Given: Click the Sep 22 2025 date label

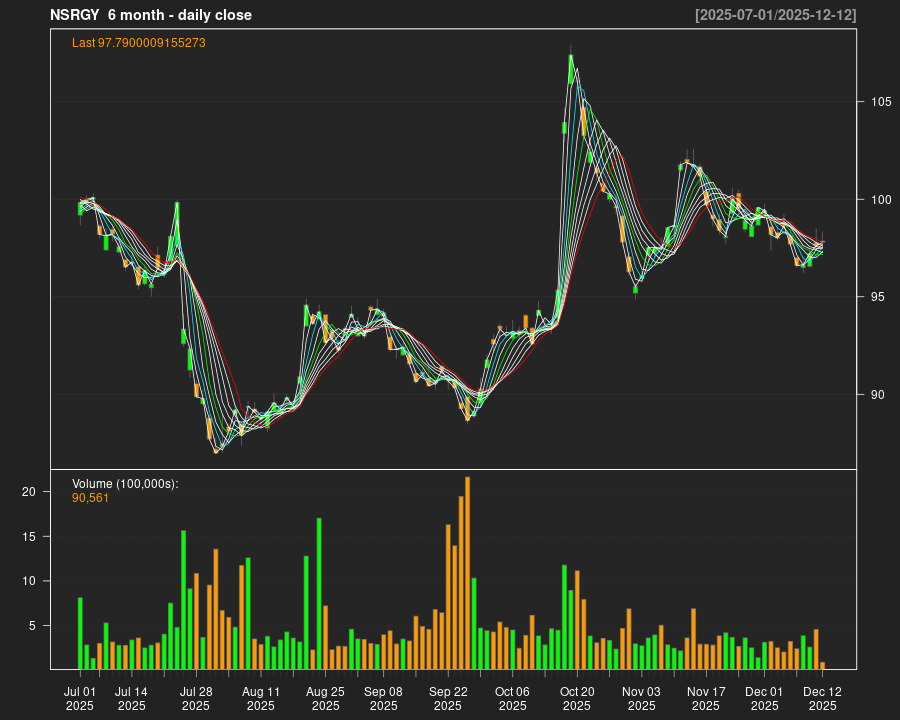Looking at the screenshot, I should pyautogui.click(x=448, y=698).
